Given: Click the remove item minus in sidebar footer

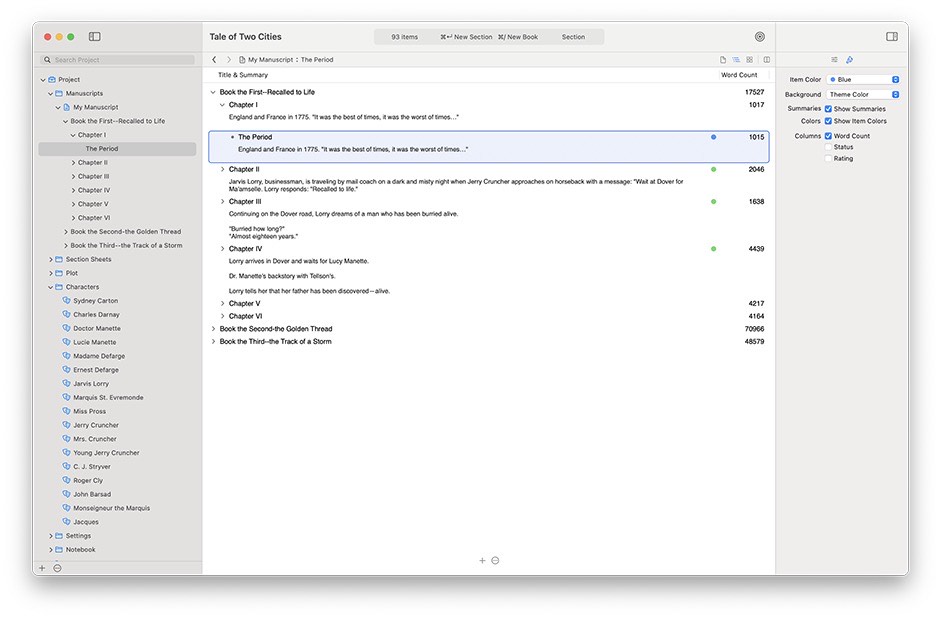Looking at the screenshot, I should pos(58,568).
